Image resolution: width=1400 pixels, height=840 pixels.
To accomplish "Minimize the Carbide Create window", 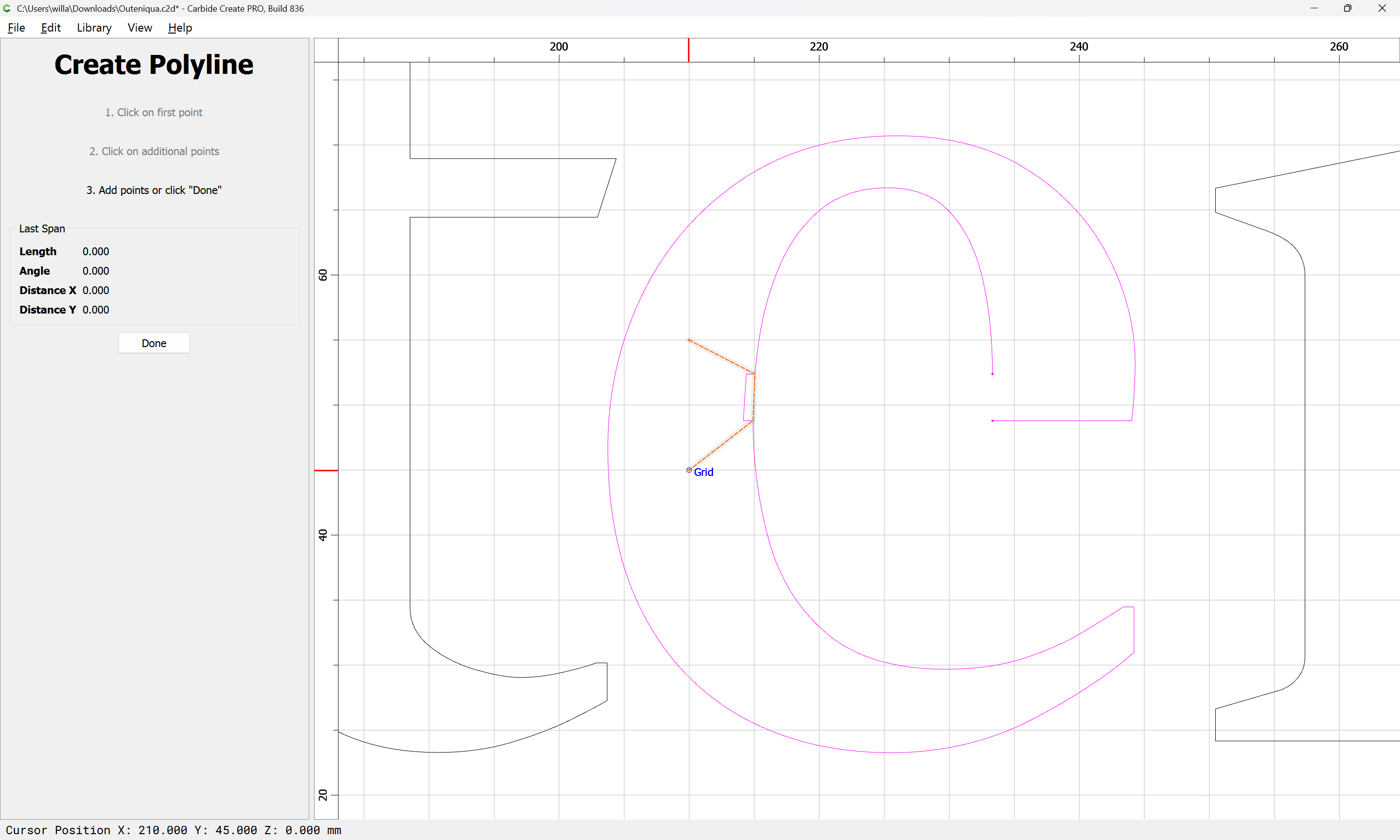I will [x=1314, y=8].
